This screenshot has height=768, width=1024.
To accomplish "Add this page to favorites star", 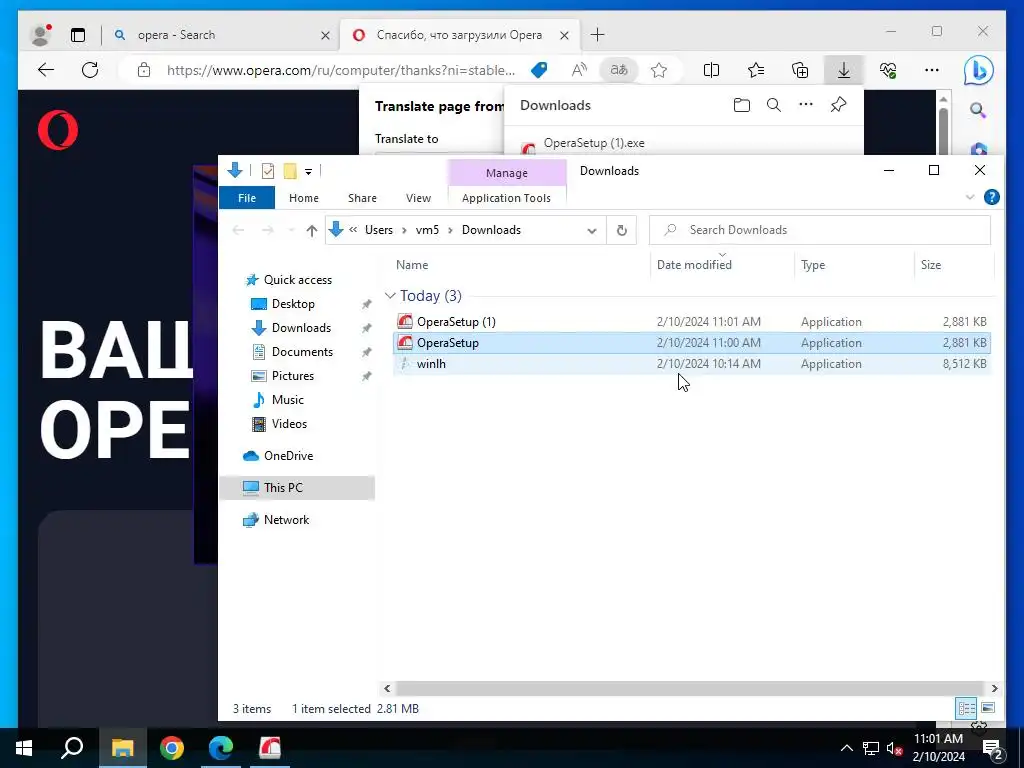I will tap(659, 70).
